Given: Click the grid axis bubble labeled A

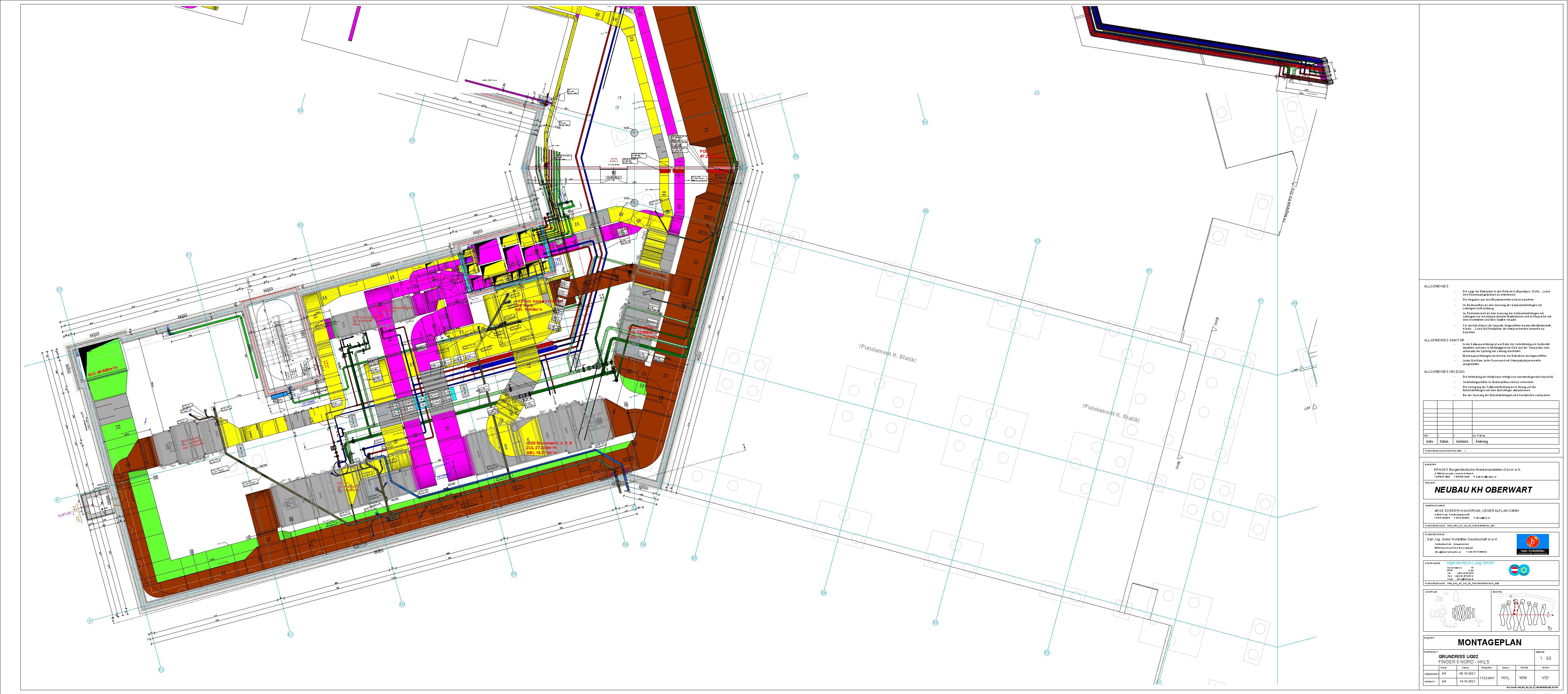Looking at the screenshot, I should tap(90, 620).
